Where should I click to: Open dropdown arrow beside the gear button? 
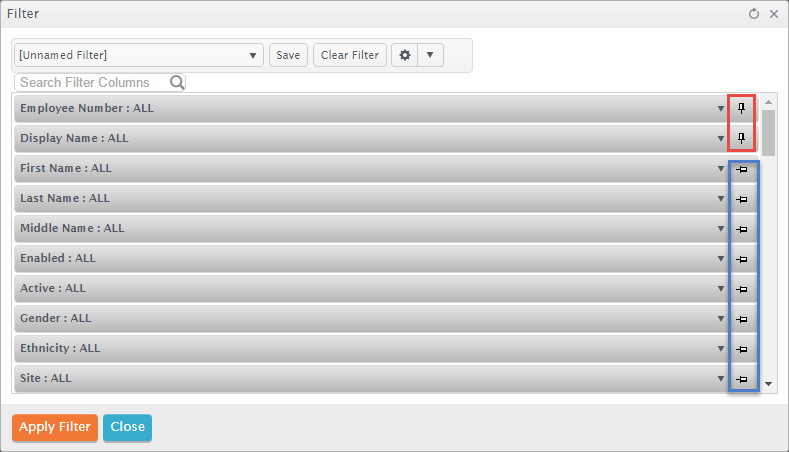click(x=430, y=55)
